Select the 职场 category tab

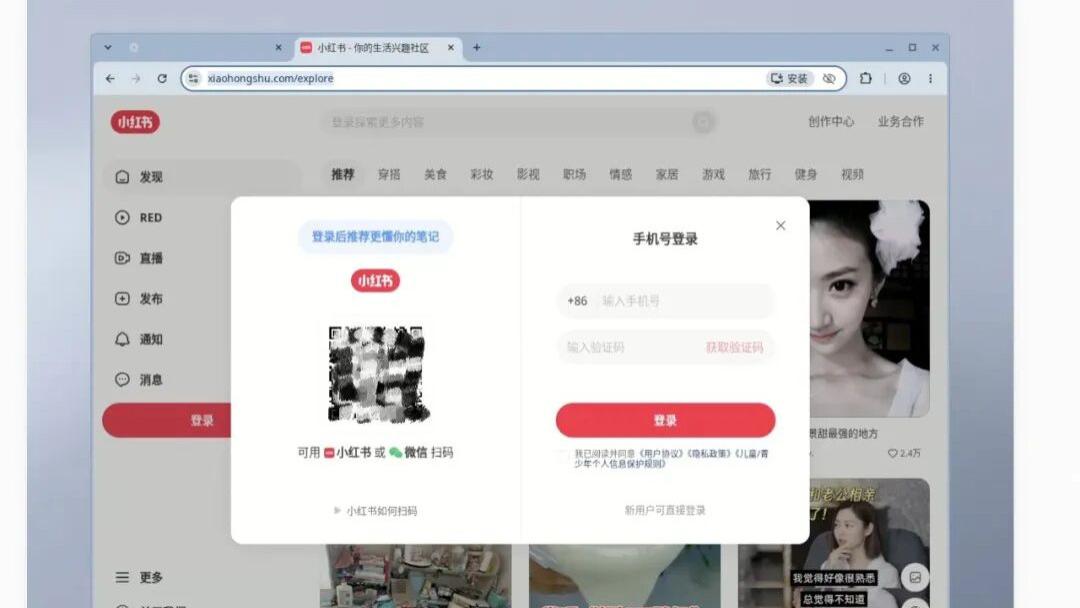tap(574, 174)
